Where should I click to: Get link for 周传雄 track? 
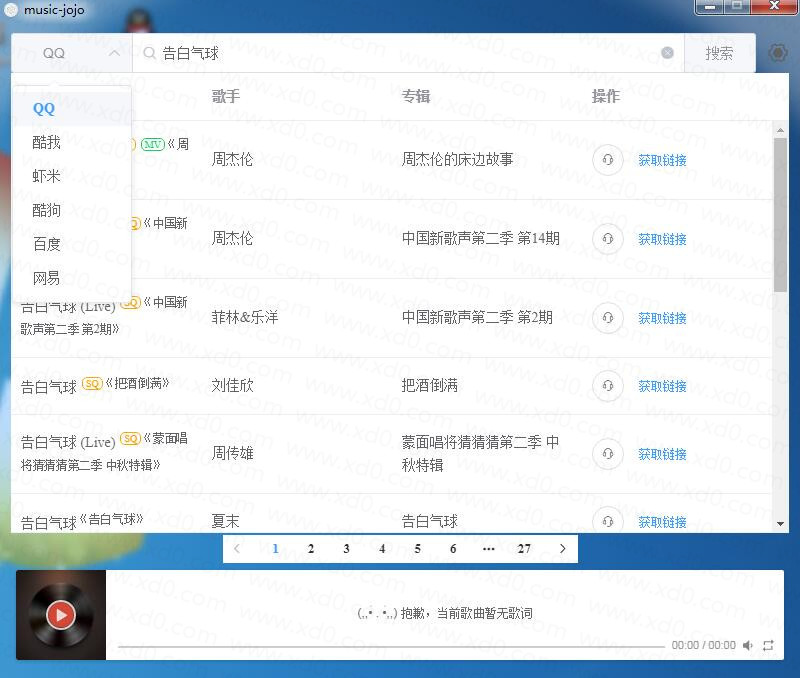662,454
